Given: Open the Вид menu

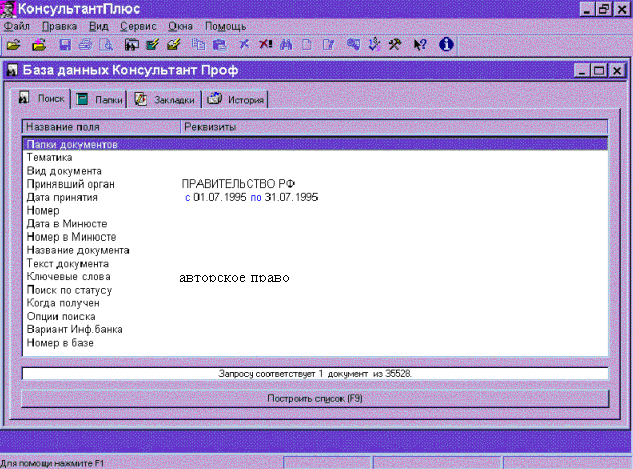Looking at the screenshot, I should 99,27.
